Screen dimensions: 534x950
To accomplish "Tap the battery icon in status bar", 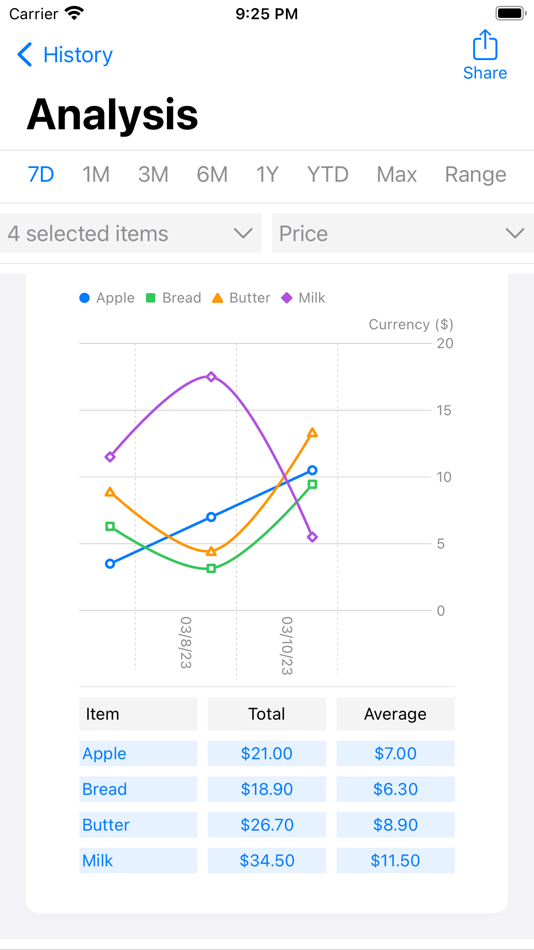I will (x=510, y=13).
